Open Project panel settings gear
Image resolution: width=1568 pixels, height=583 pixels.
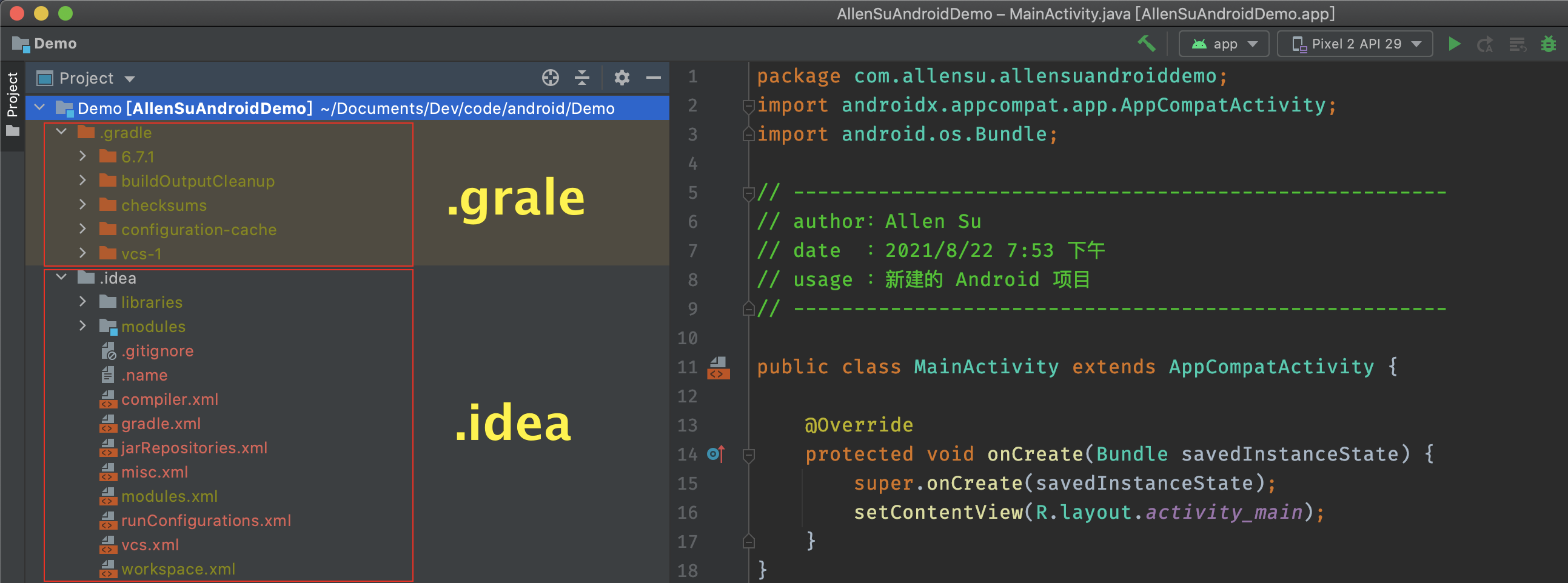622,78
